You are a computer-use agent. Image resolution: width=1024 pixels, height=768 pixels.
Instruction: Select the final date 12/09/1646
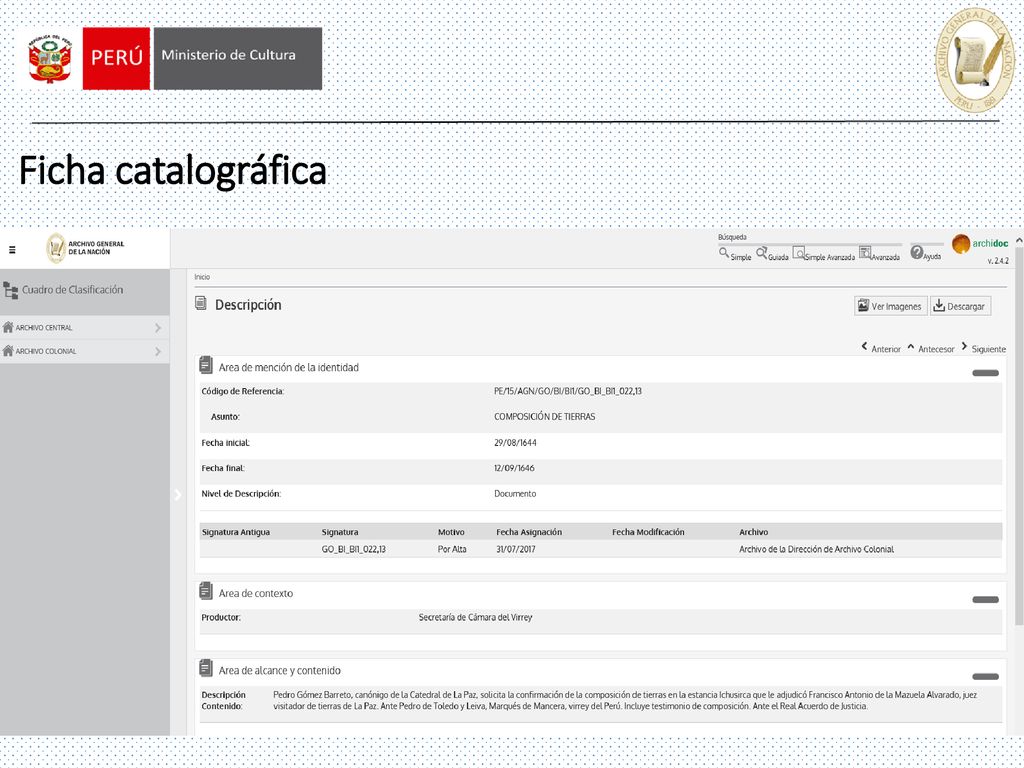point(514,468)
